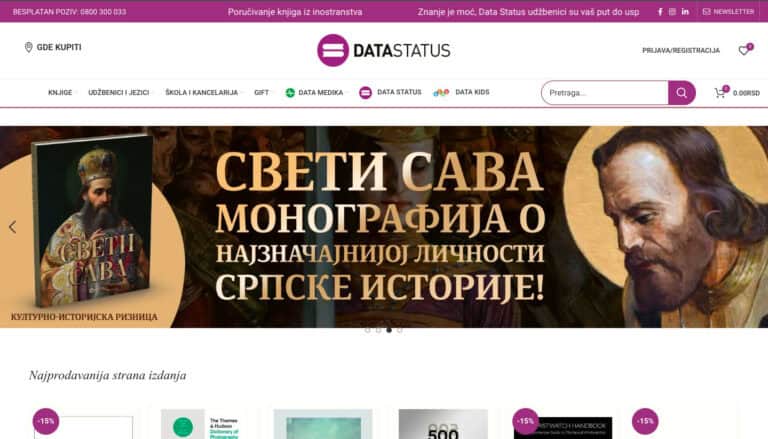Click the Data Status logo
Viewport: 768px width, 439px height.
point(384,50)
